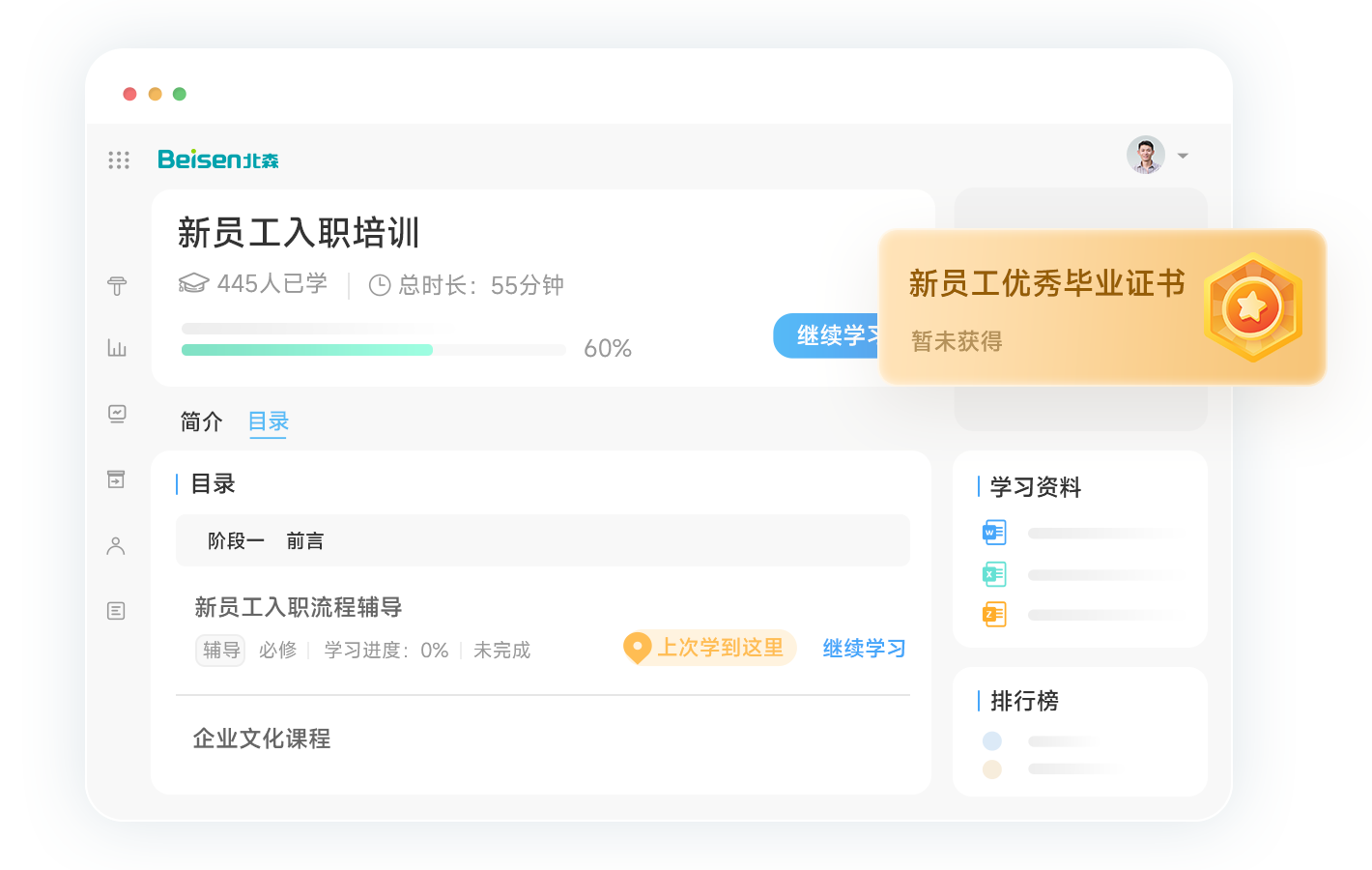Open the person profile sidebar icon
Image resolution: width=1372 pixels, height=870 pixels.
click(x=116, y=546)
